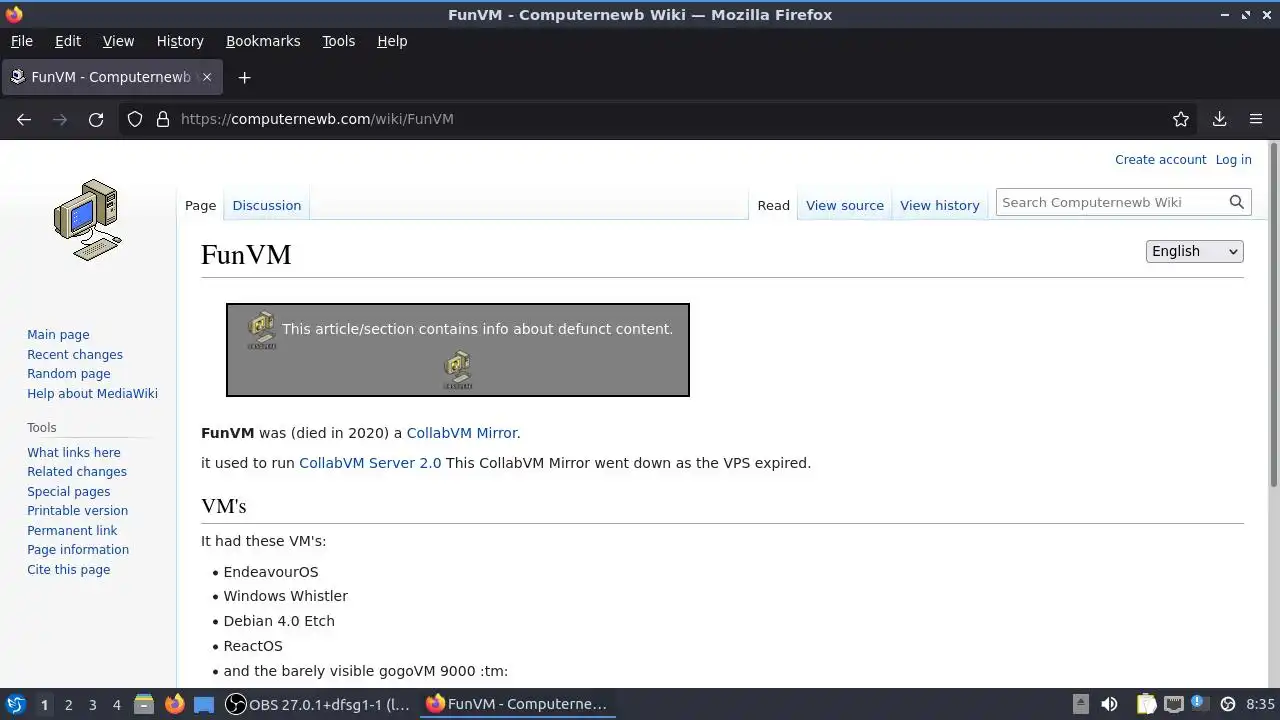
Task: Switch to workspace 2 in the taskbar
Action: [x=68, y=705]
